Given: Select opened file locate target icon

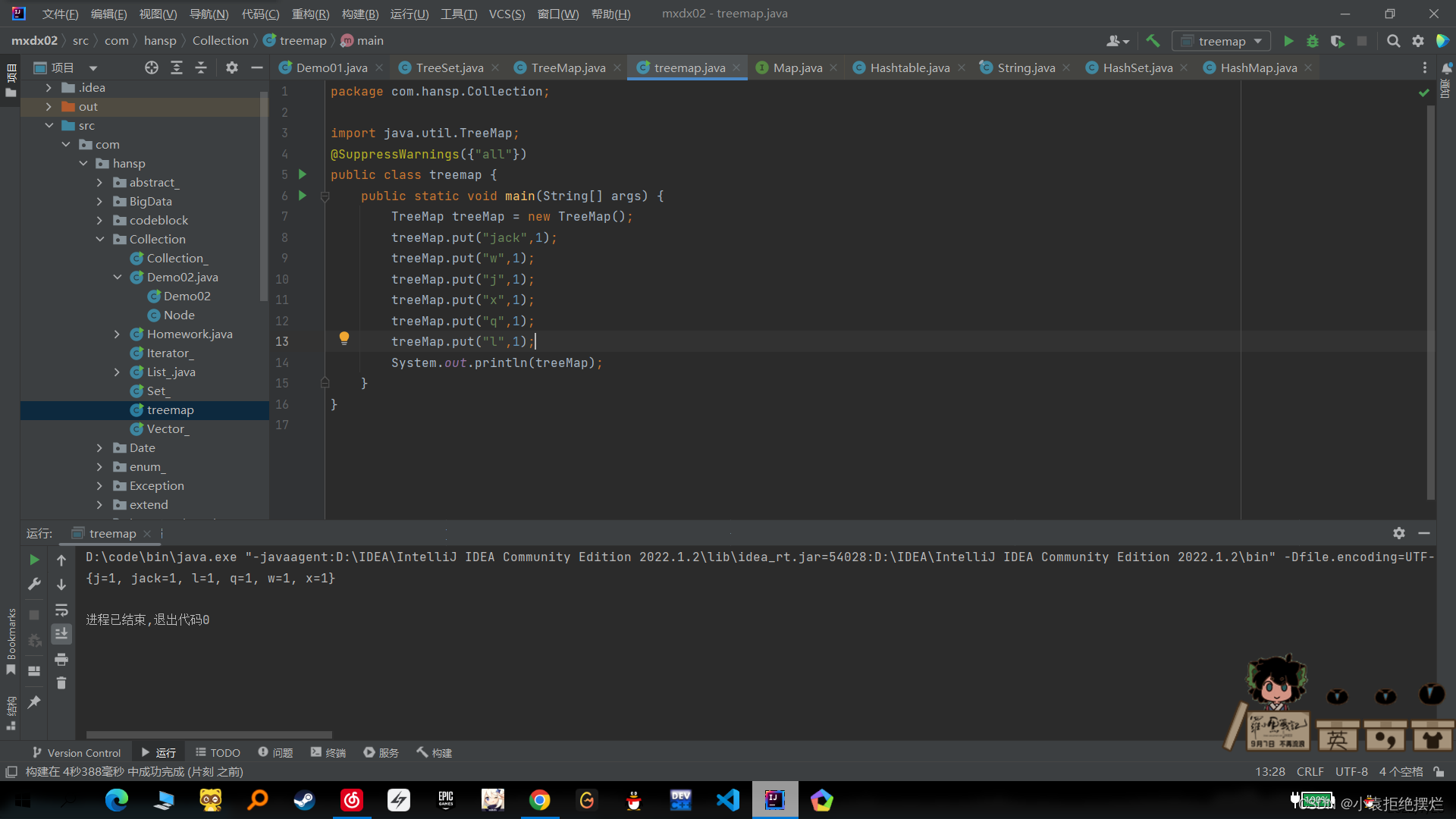Looking at the screenshot, I should point(152,67).
